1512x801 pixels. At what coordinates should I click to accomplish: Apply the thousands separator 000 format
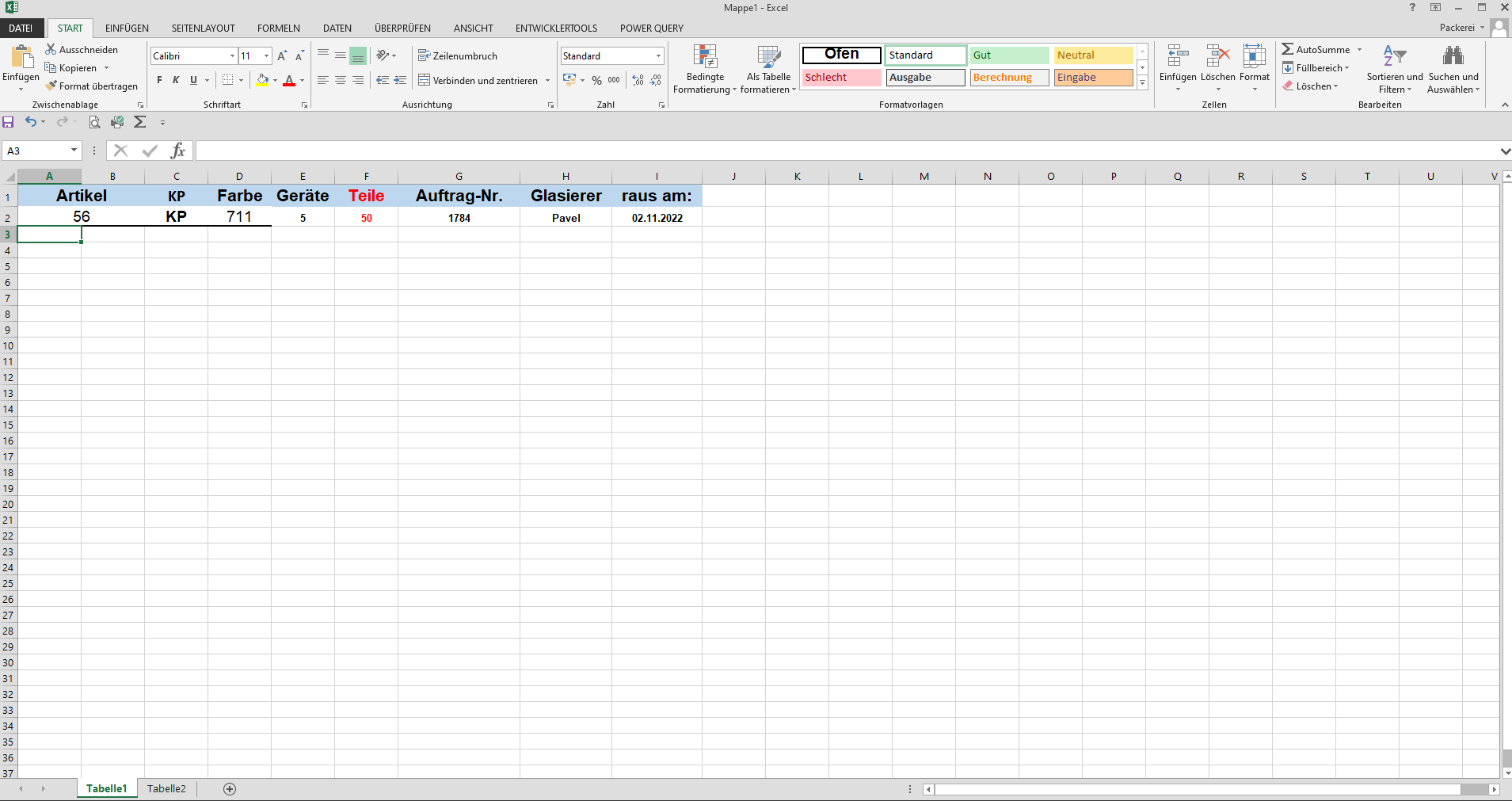click(614, 80)
